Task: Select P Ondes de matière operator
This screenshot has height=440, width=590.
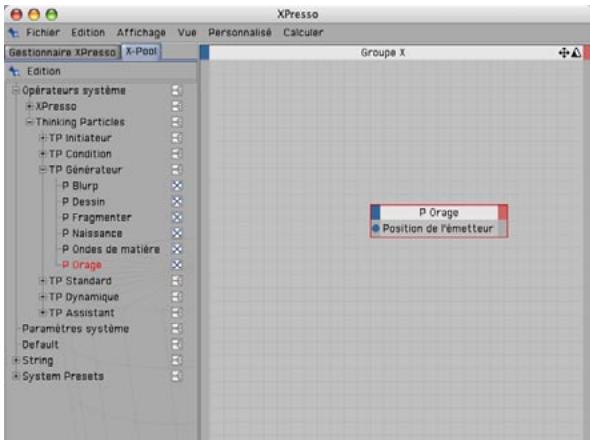Action: pyautogui.click(x=111, y=249)
